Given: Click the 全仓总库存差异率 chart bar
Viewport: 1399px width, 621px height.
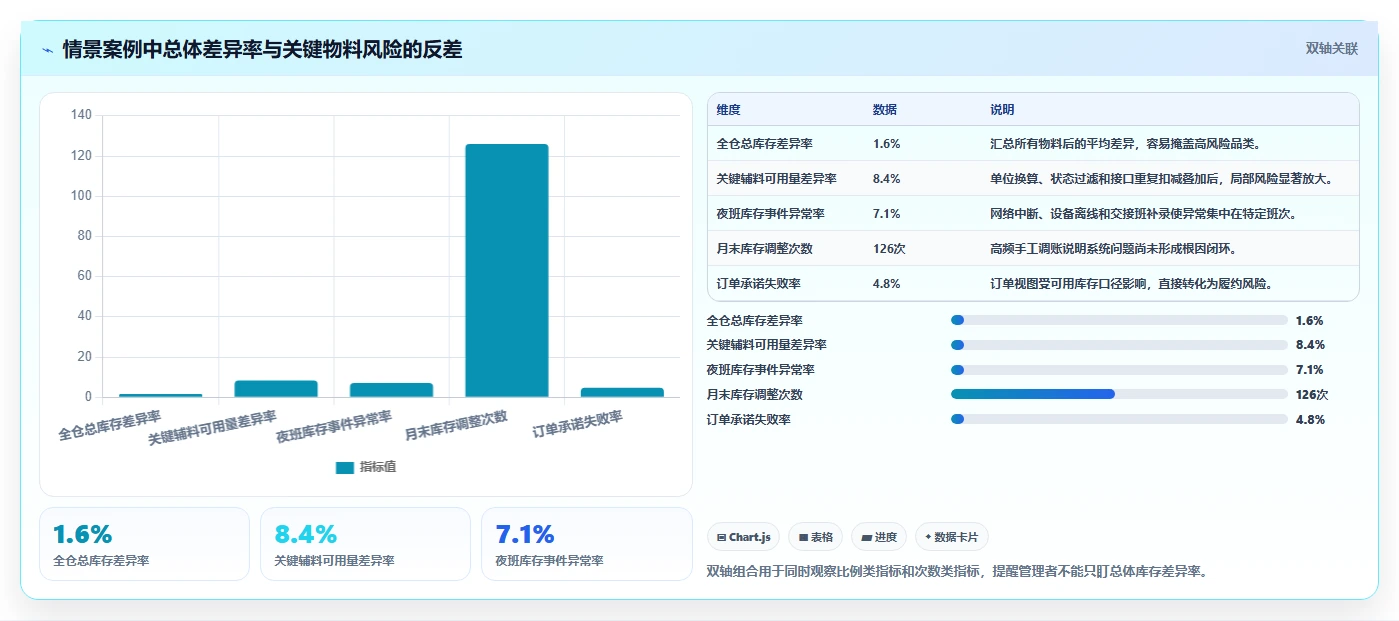Looking at the screenshot, I should click(x=161, y=395).
